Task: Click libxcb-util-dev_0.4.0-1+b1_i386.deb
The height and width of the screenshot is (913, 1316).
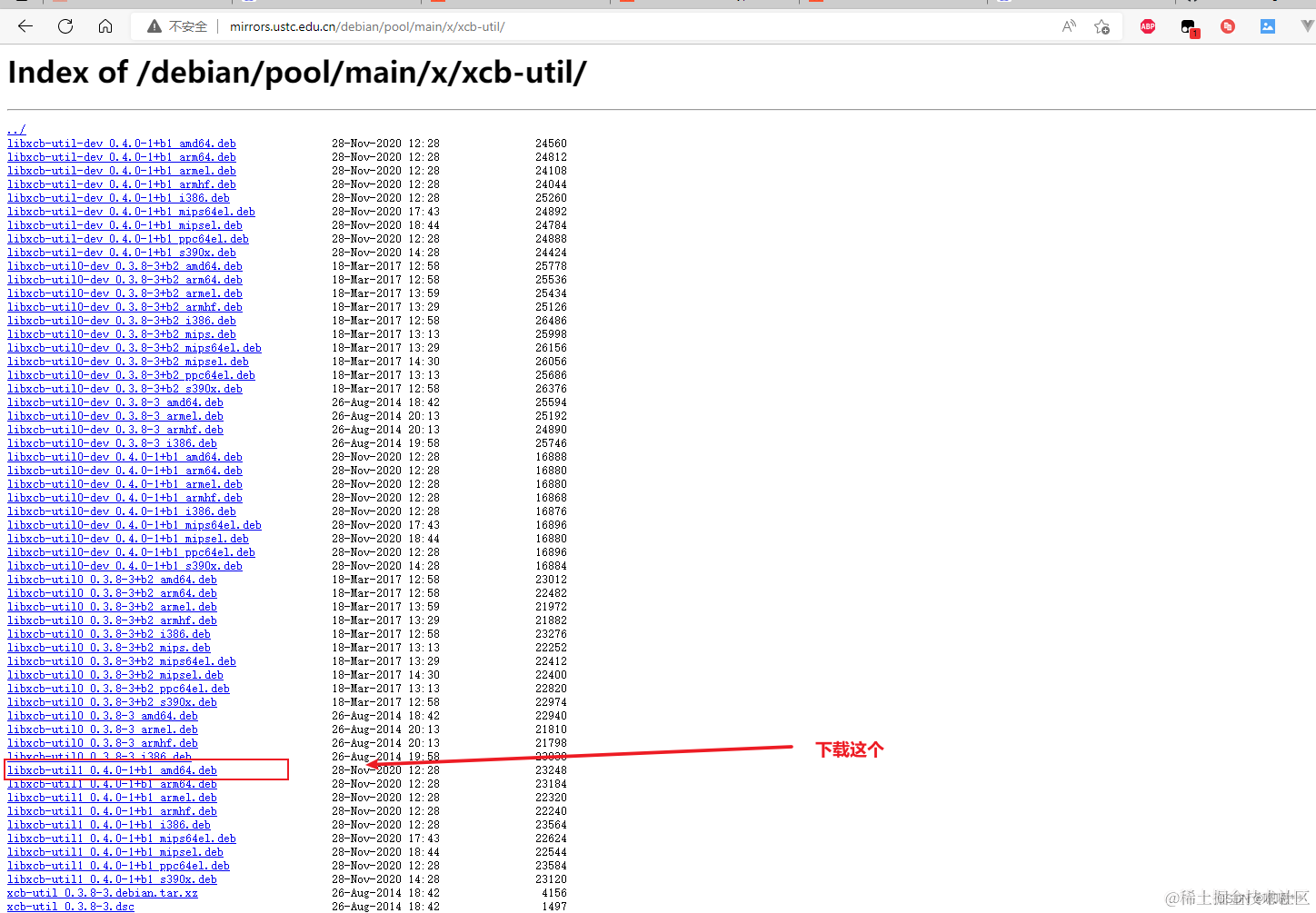Action: (118, 198)
